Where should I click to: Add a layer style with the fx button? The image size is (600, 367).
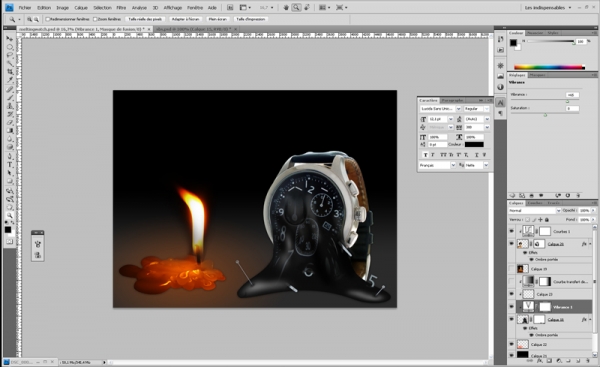[x=540, y=361]
